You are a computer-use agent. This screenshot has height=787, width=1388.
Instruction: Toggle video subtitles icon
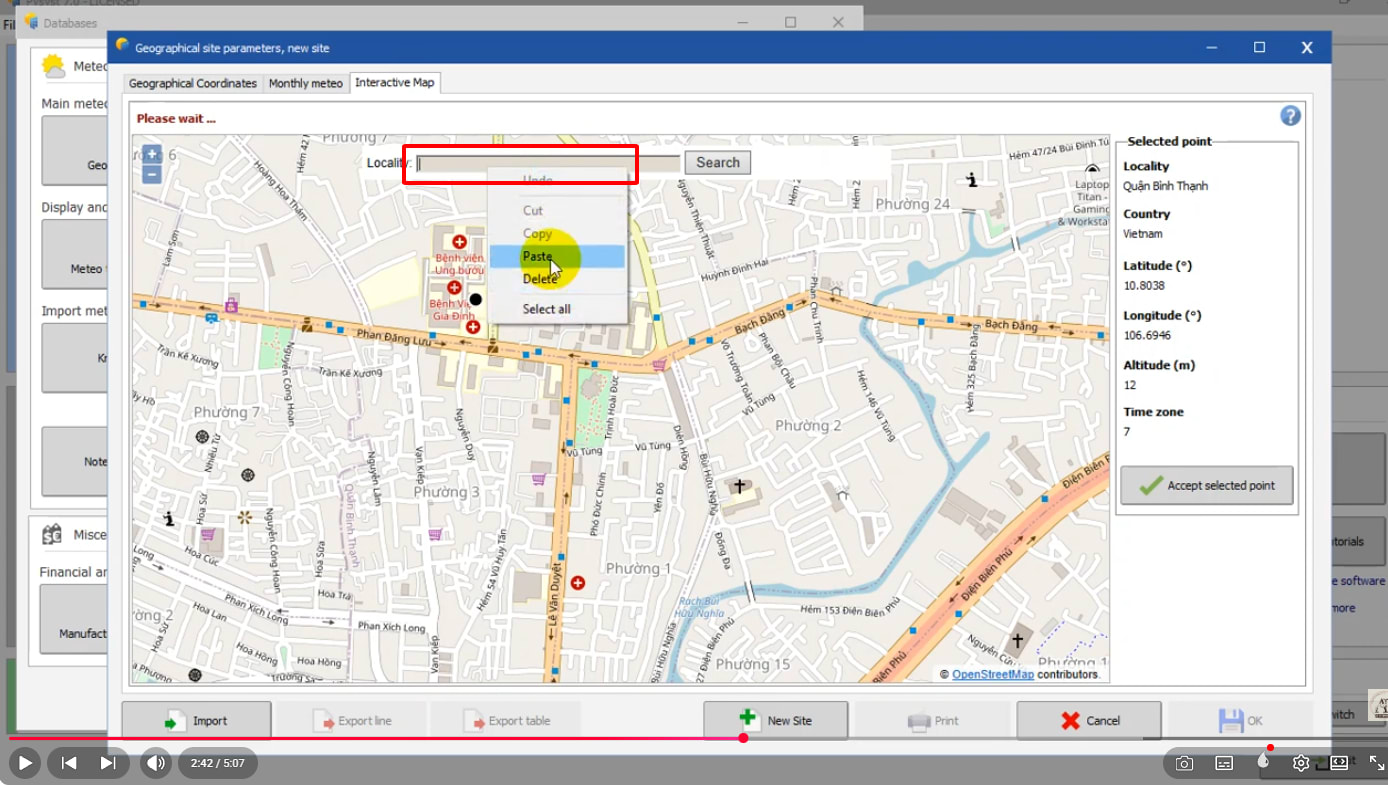(1224, 764)
